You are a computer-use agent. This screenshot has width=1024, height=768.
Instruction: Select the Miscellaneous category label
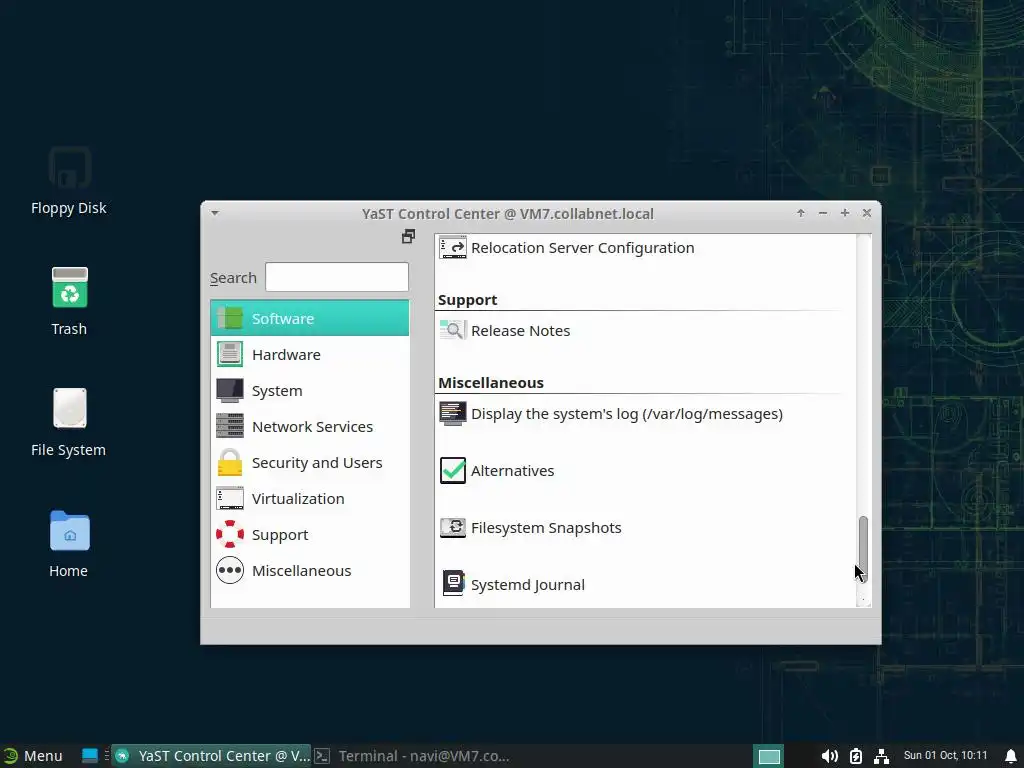coord(301,570)
